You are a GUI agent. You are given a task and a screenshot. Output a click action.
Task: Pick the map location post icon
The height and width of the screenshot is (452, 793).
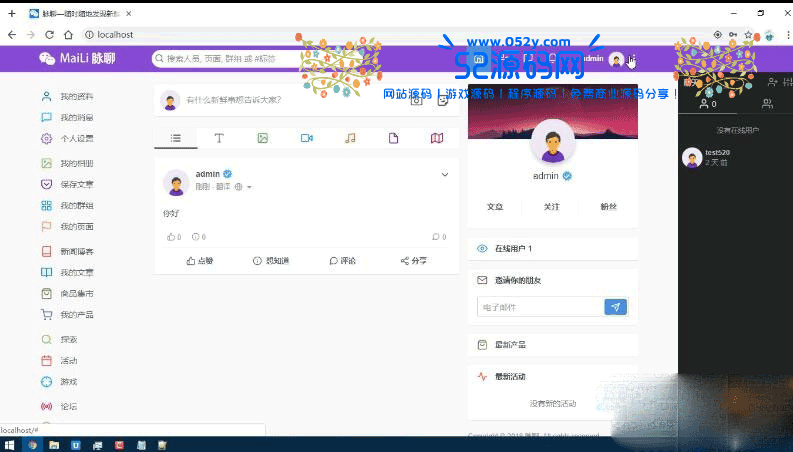[x=437, y=138]
